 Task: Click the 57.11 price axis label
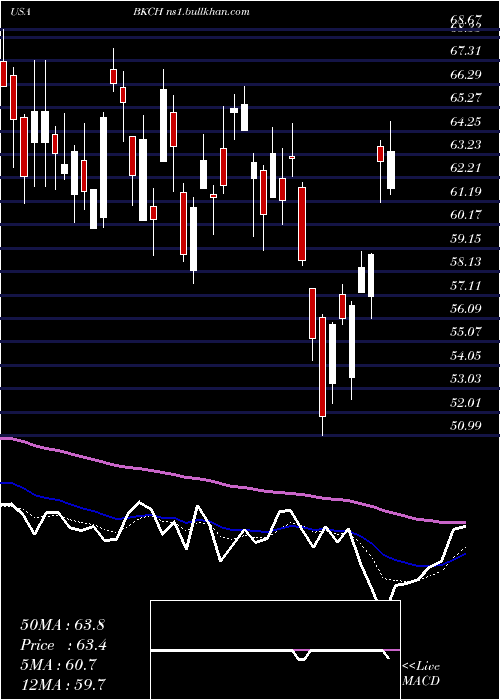(x=465, y=286)
